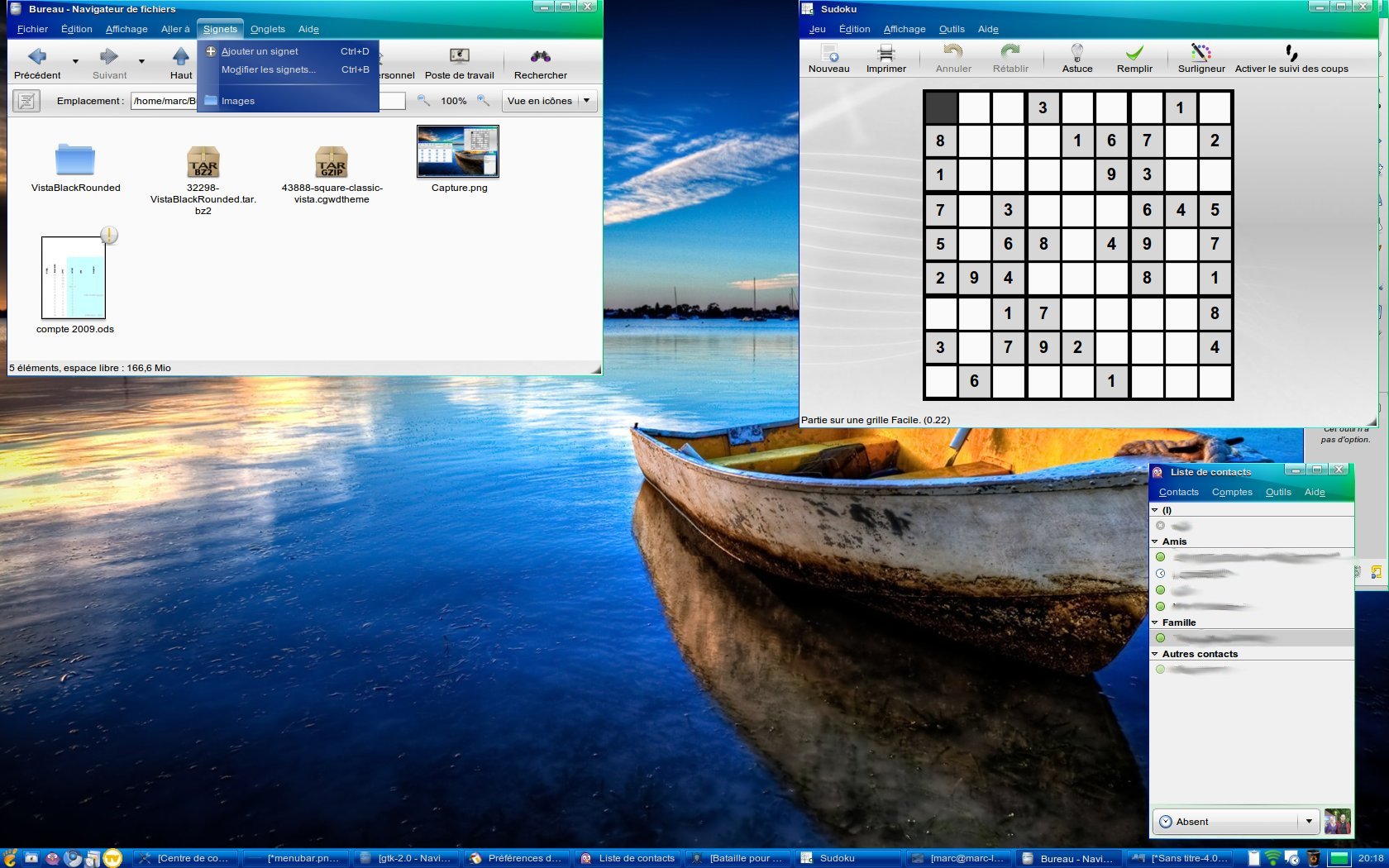This screenshot has width=1389, height=868.
Task: Select the Sudoku center cell of the grid
Action: [1077, 244]
